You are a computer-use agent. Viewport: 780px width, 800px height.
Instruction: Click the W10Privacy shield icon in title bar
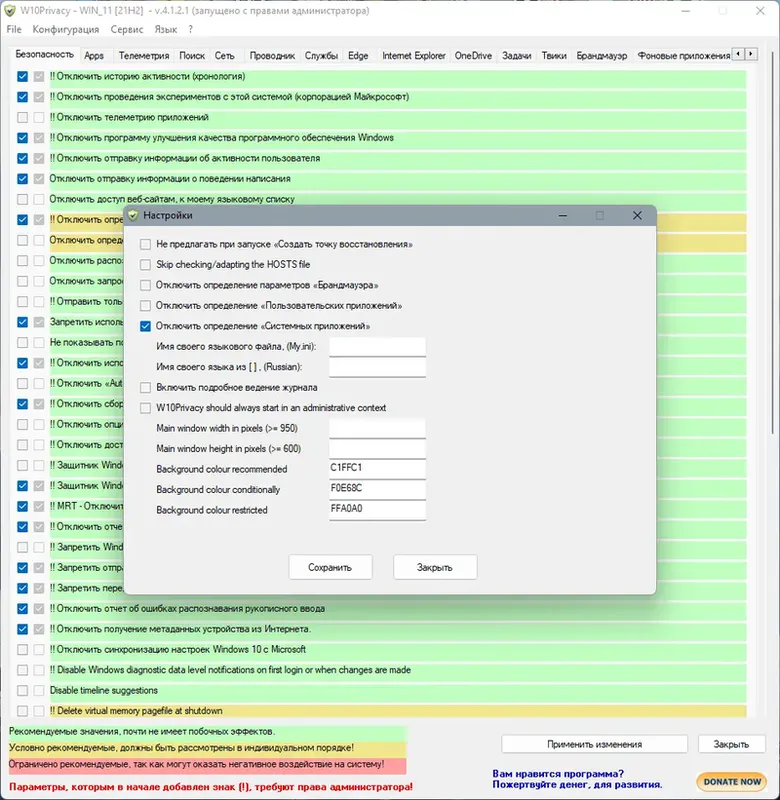[10, 11]
